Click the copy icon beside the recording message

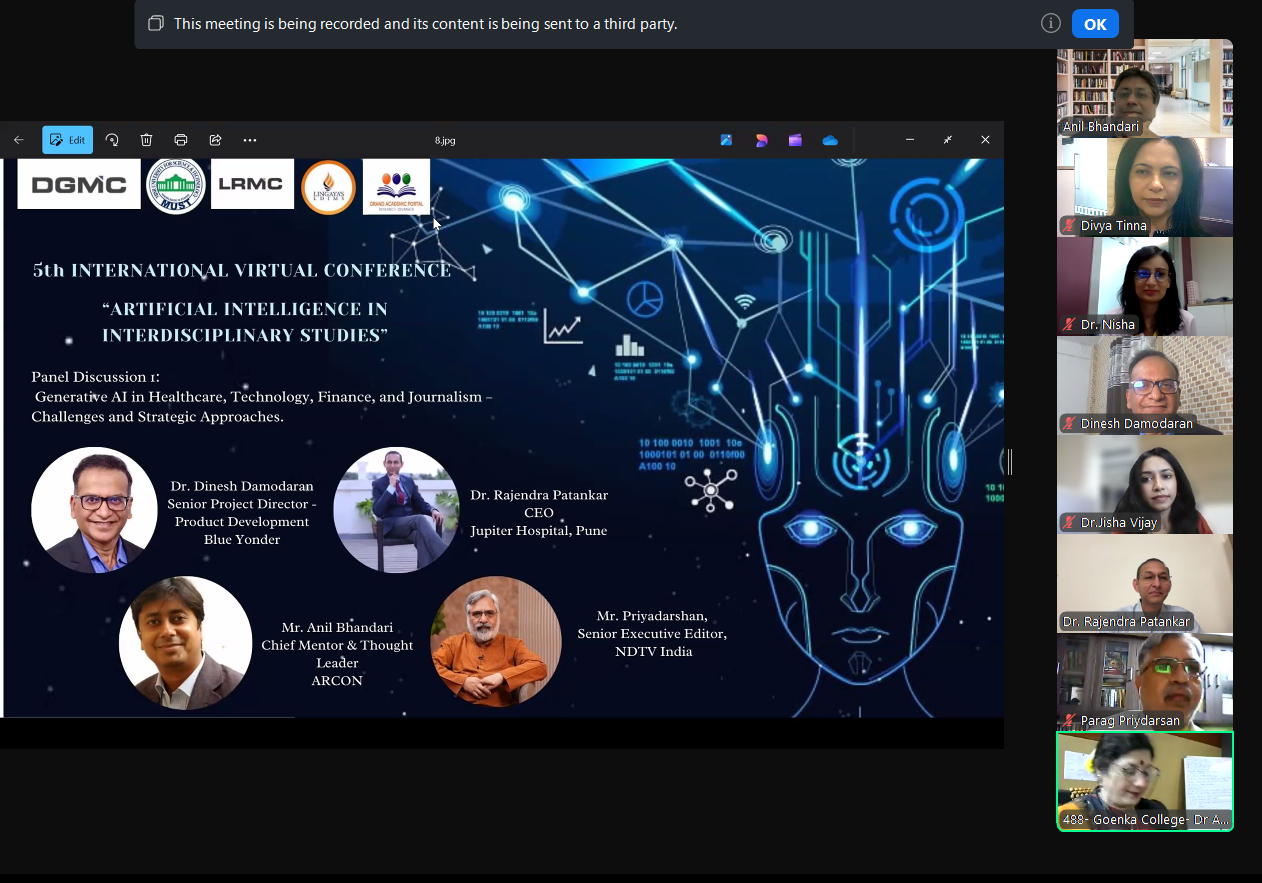coord(155,23)
